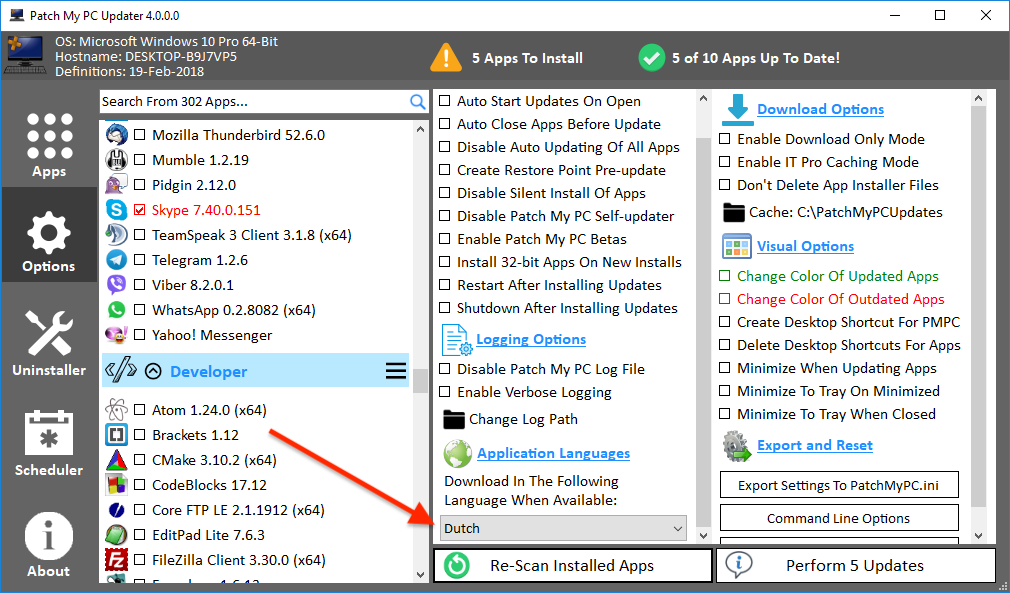The image size is (1010, 593).
Task: Click Change Color Of Outdated Apps
Action: (x=840, y=299)
